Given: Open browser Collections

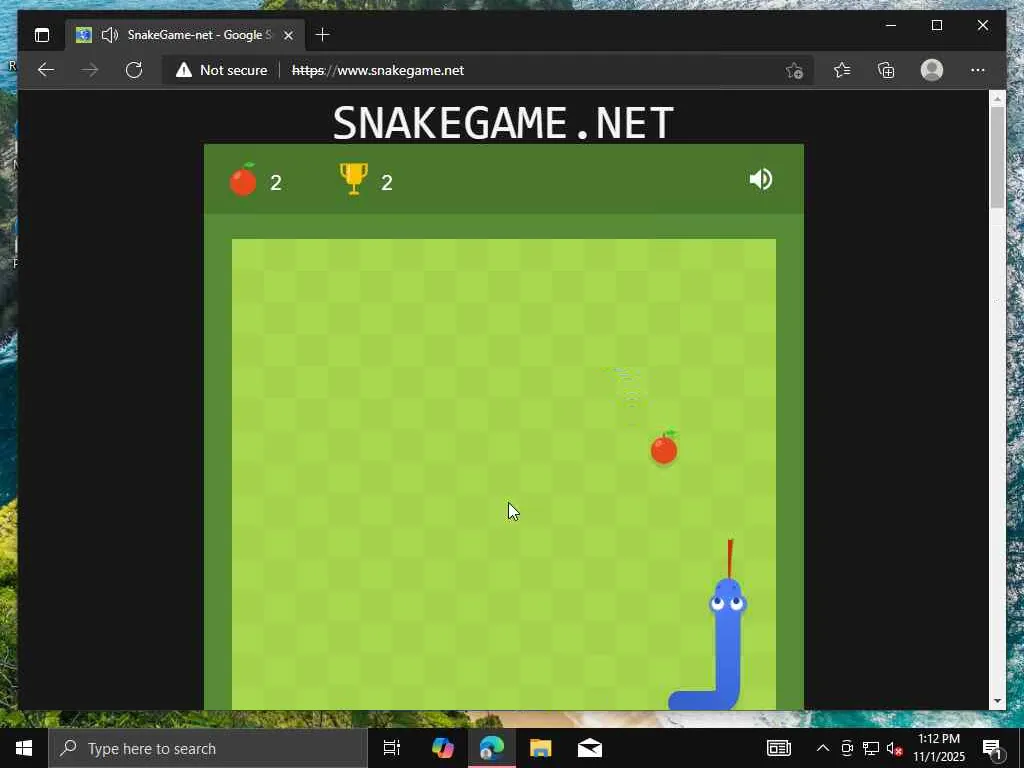Looking at the screenshot, I should coord(886,70).
